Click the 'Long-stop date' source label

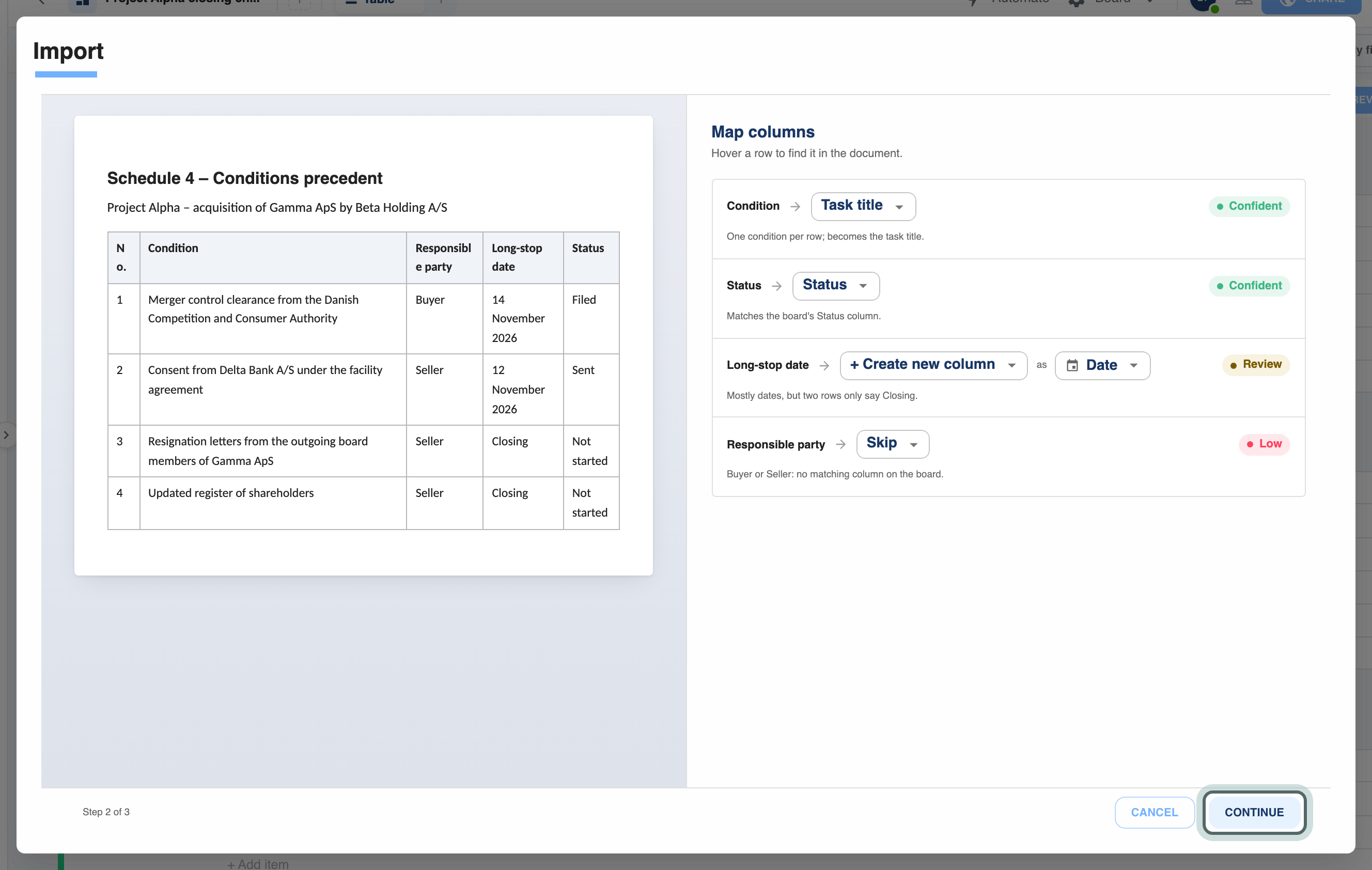point(768,365)
